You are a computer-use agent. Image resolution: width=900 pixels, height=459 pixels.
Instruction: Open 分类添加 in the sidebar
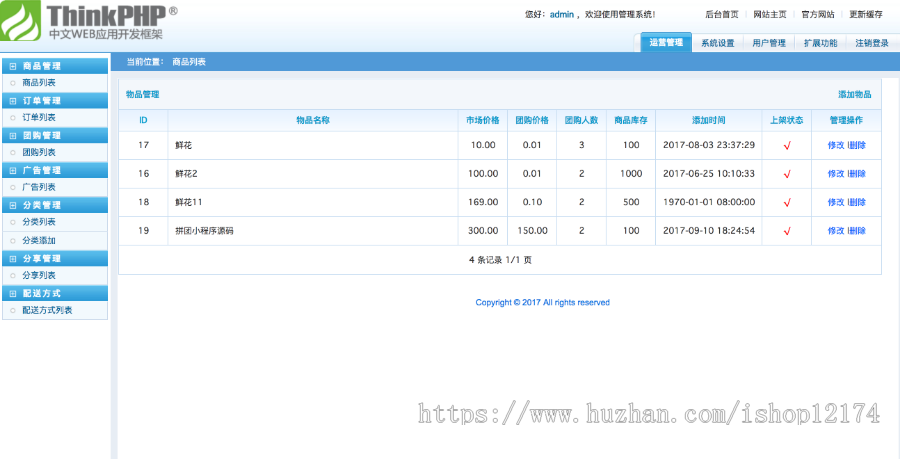[39, 240]
